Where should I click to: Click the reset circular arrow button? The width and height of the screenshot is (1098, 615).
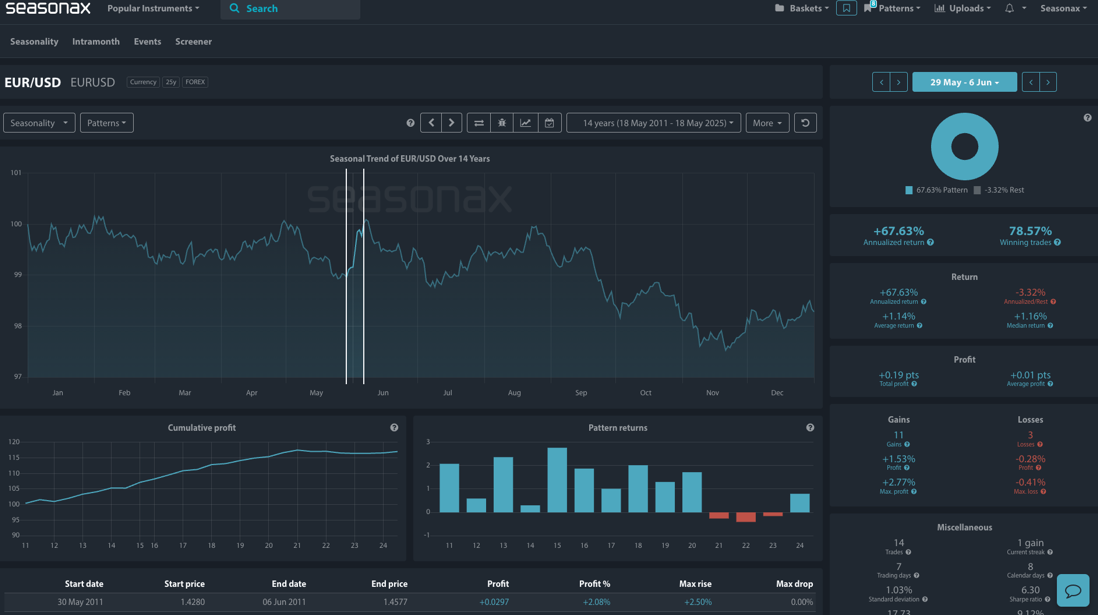coord(805,123)
